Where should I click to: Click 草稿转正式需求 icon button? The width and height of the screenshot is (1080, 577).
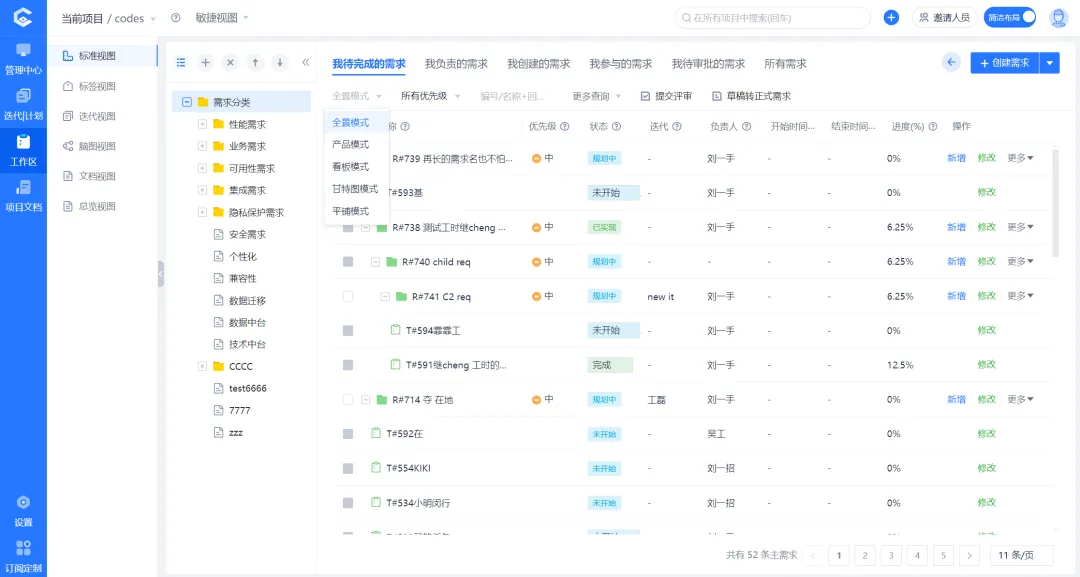[x=751, y=96]
